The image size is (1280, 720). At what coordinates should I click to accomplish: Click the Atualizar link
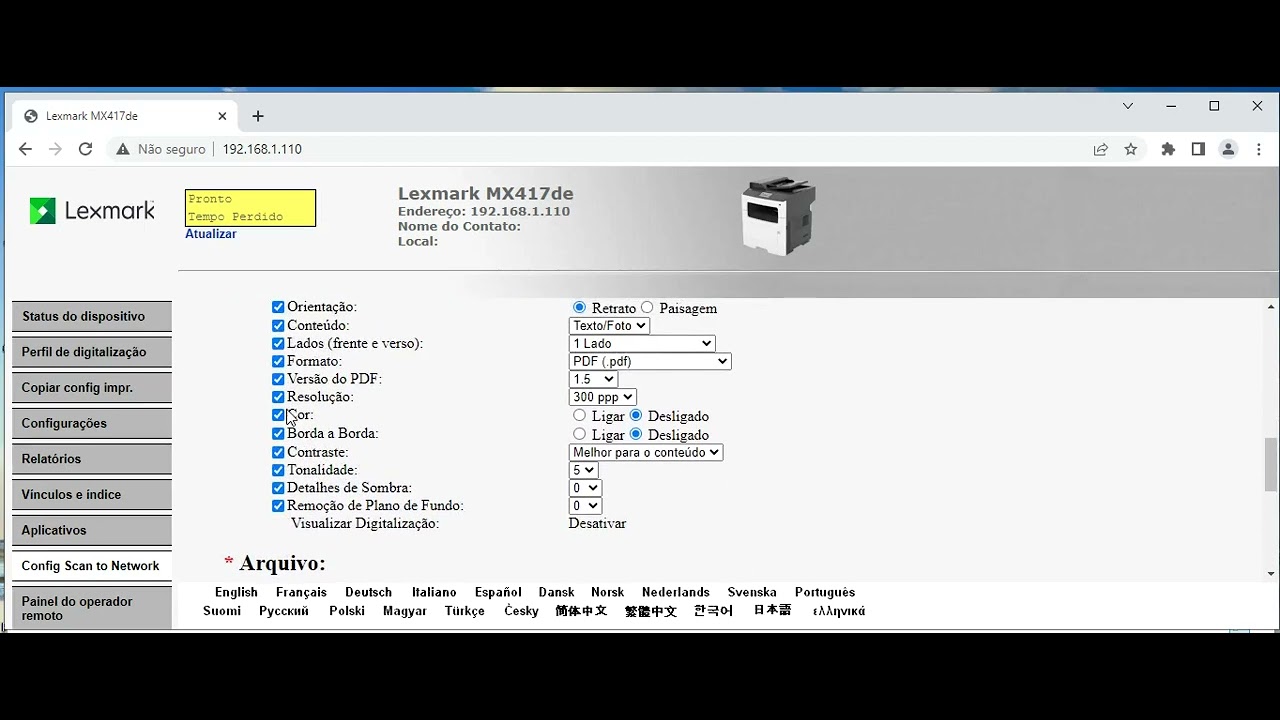click(211, 234)
